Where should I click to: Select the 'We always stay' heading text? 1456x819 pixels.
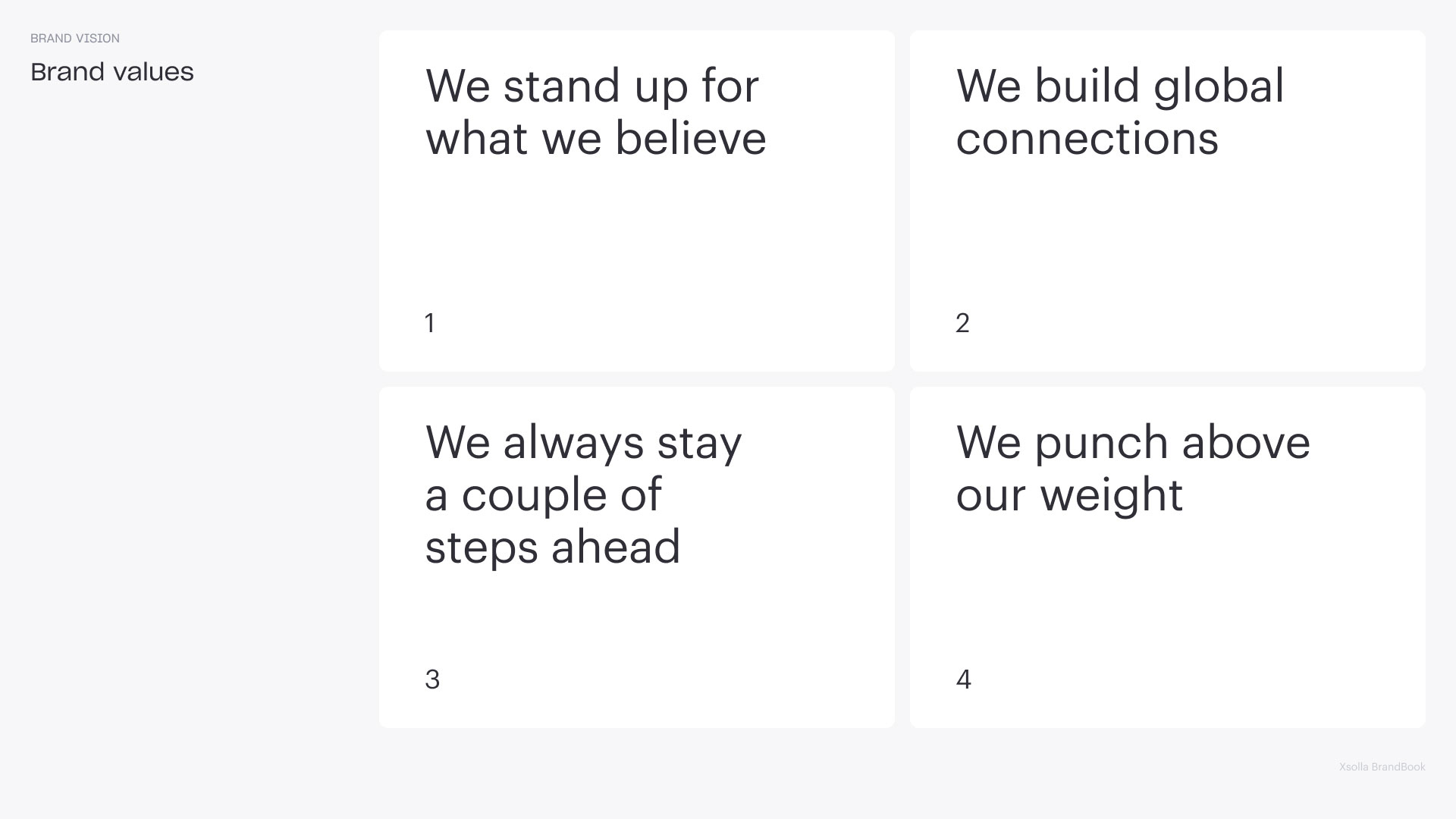(x=583, y=443)
